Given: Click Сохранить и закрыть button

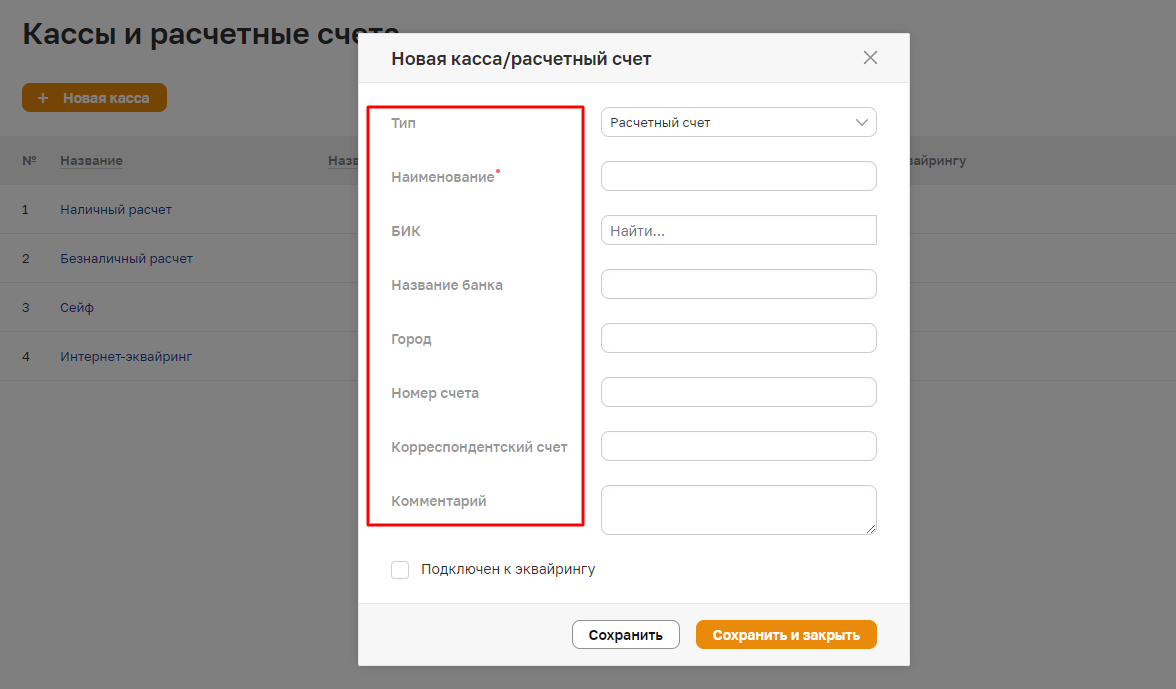Looking at the screenshot, I should (786, 635).
